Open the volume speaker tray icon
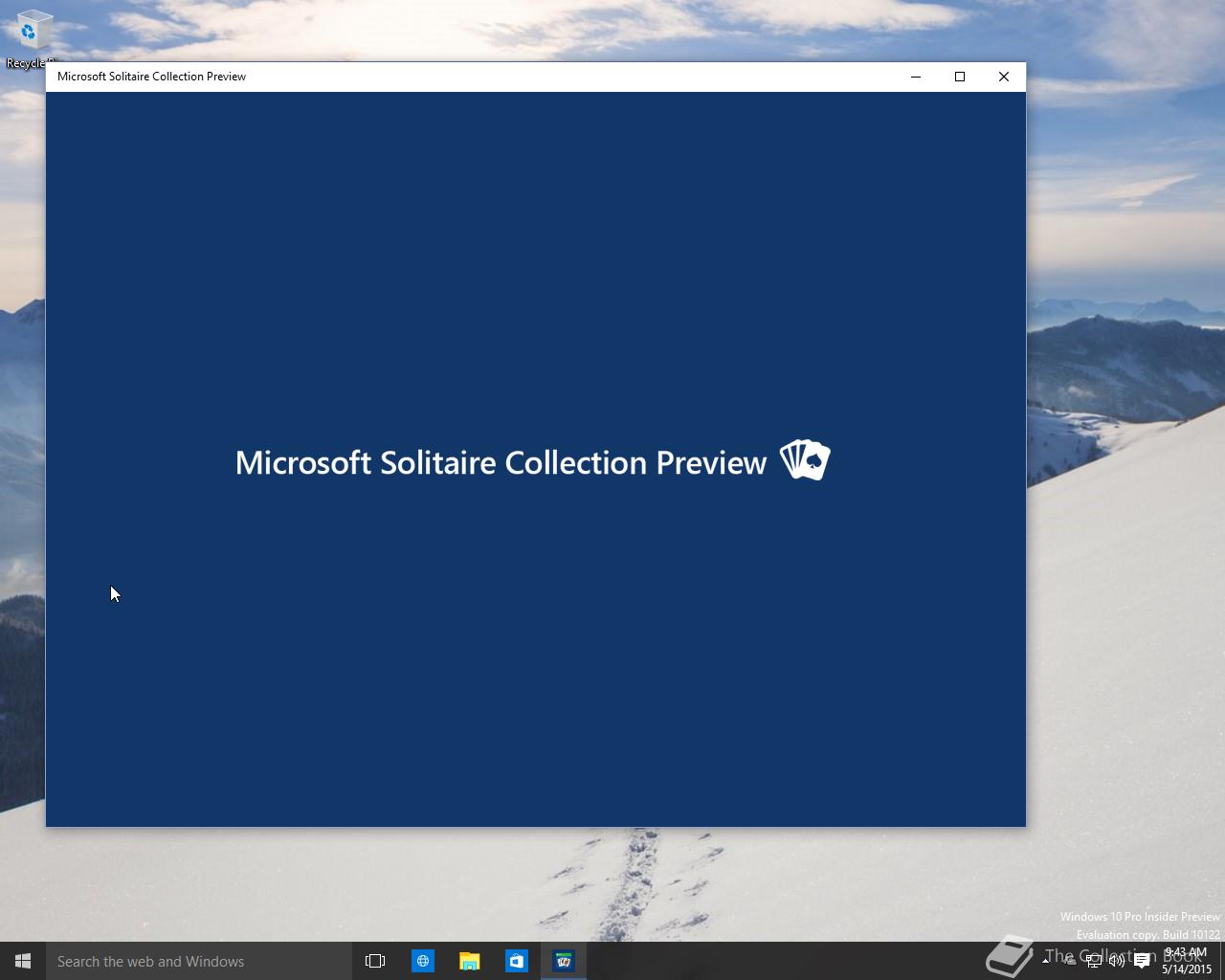 1117,961
